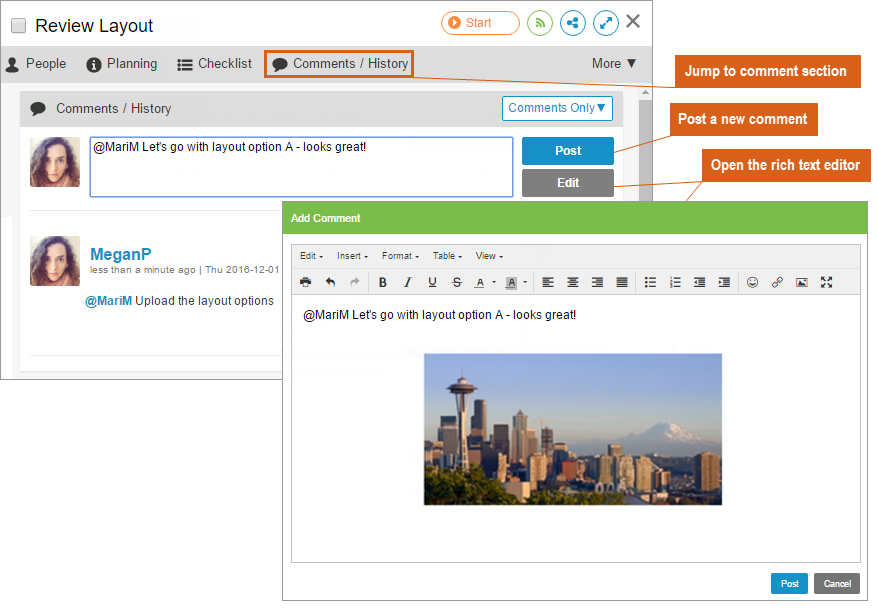Open the Format menu in the editor
The height and width of the screenshot is (609, 878).
pos(400,256)
